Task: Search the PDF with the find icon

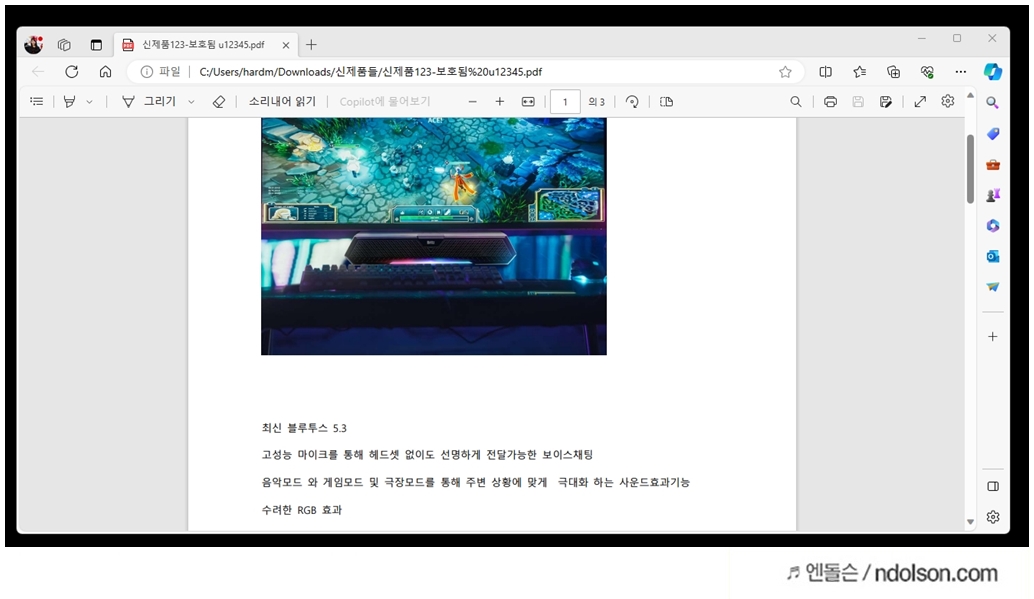Action: click(x=796, y=102)
